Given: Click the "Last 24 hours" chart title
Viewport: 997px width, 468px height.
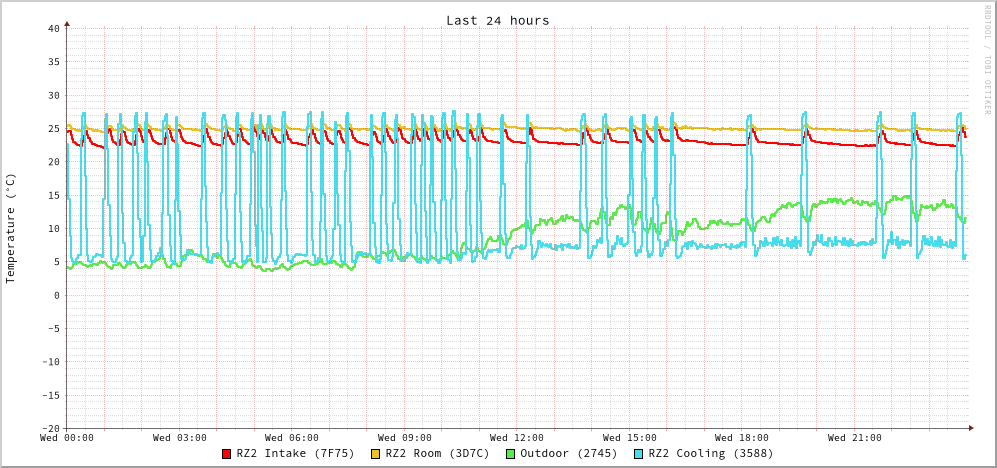Looking at the screenshot, I should (x=497, y=20).
